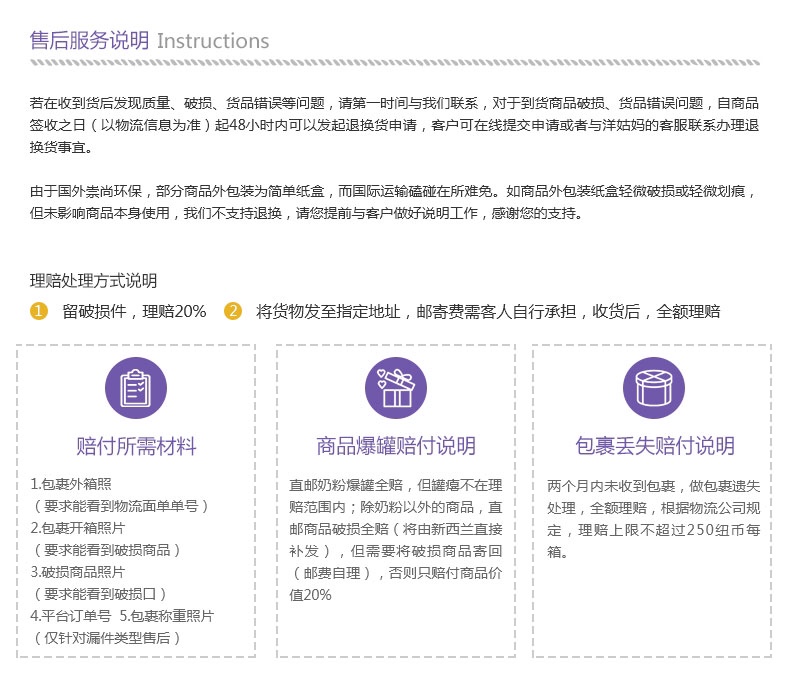Screen dimensions: 790x688
Task: Click the yellow number 2 badge
Action: [x=233, y=311]
